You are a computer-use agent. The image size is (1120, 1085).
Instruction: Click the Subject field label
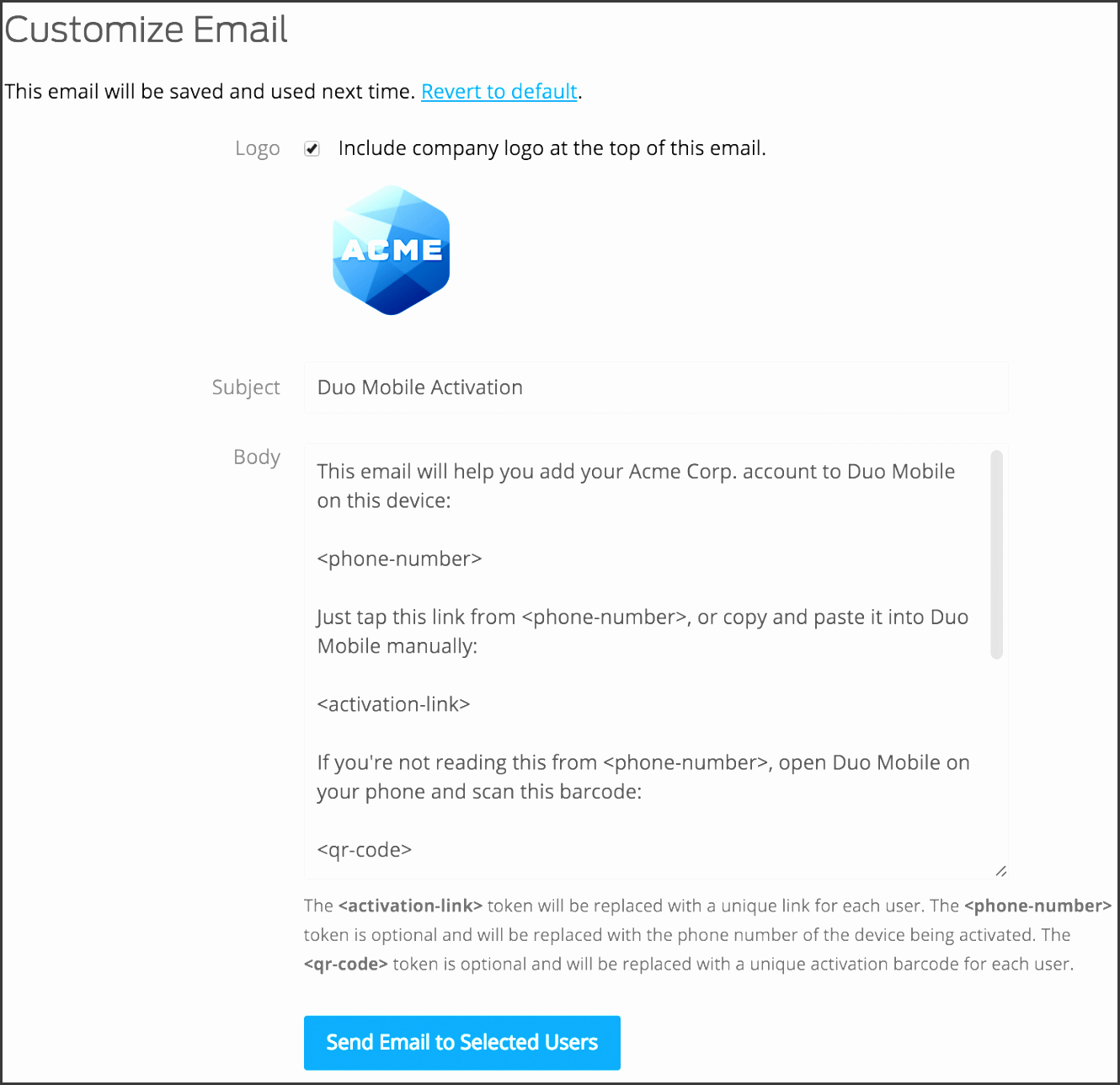(246, 387)
